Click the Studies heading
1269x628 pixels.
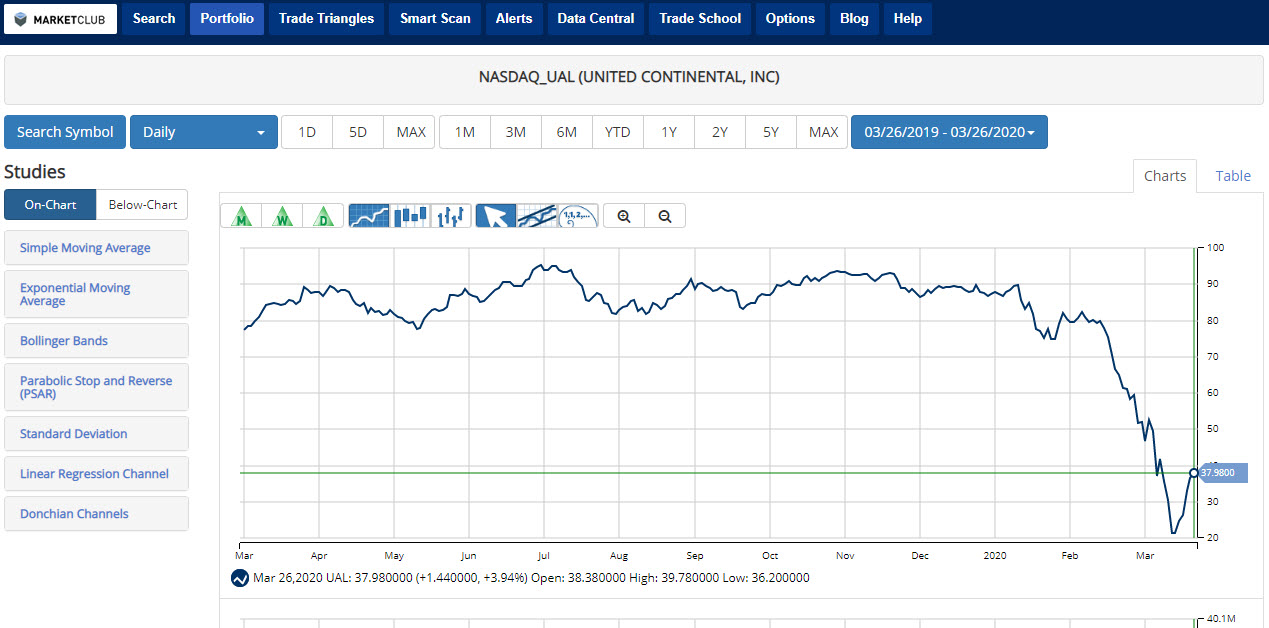(x=35, y=172)
